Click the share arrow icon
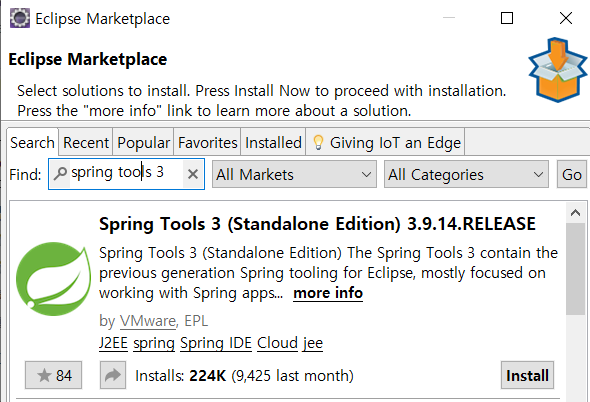590x402 pixels. click(x=113, y=375)
